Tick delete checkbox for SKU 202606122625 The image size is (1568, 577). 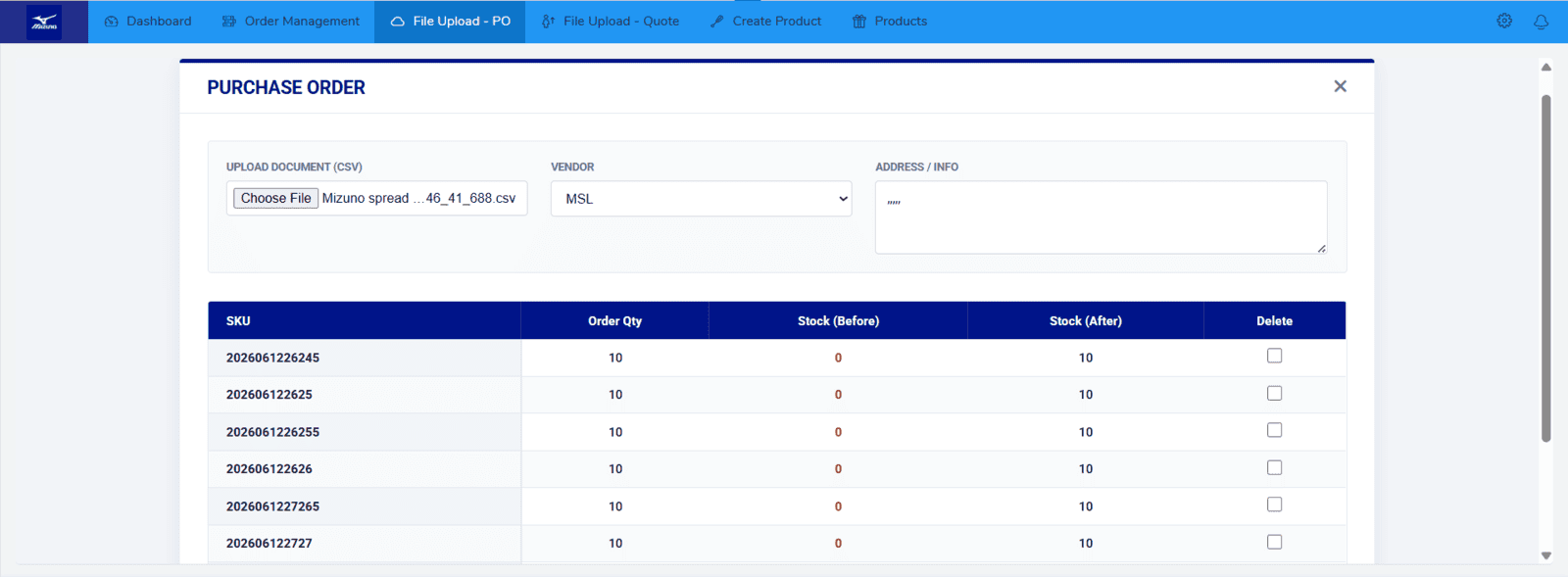(1274, 393)
